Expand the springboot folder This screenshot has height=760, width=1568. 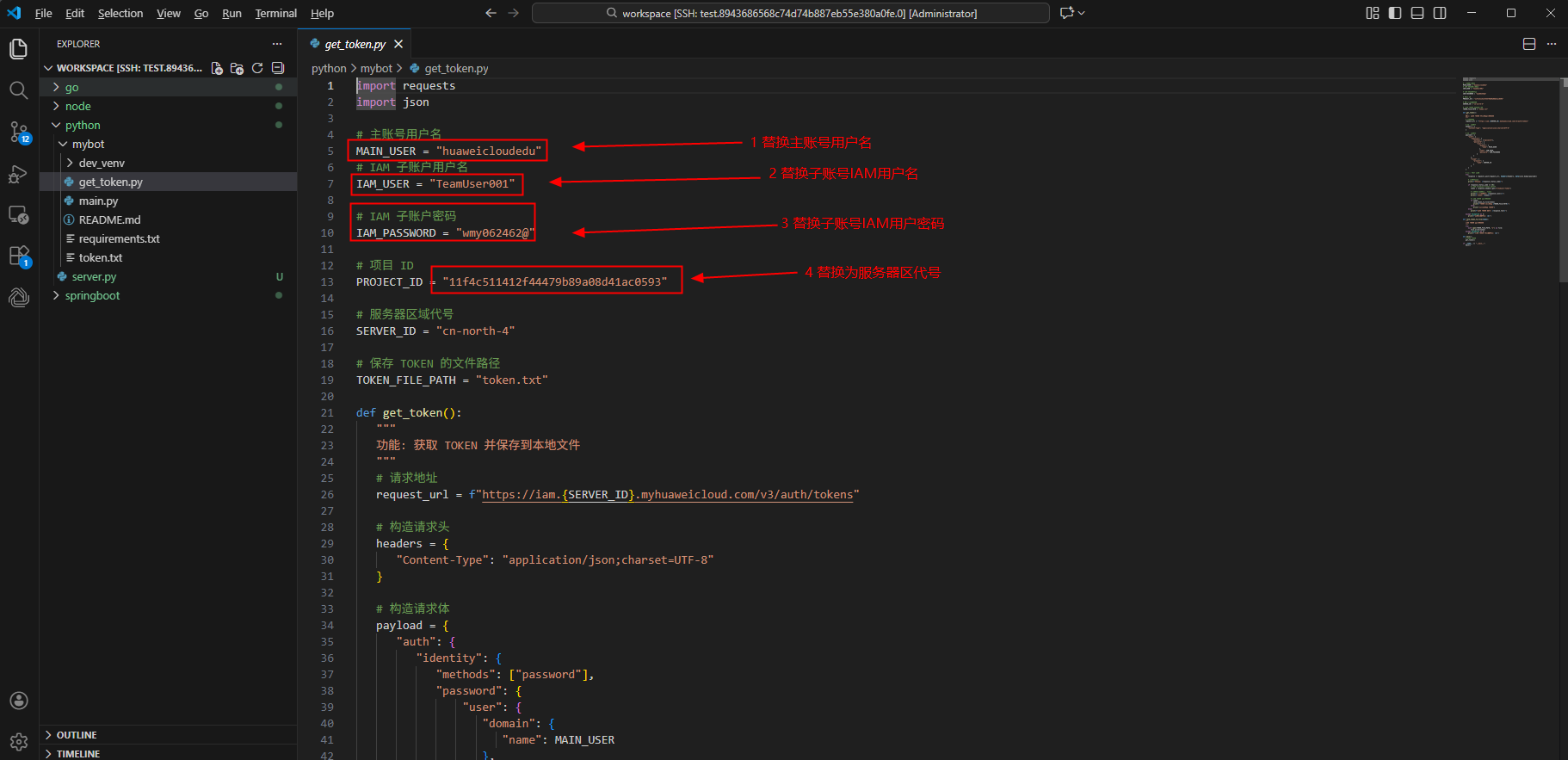click(x=168, y=295)
